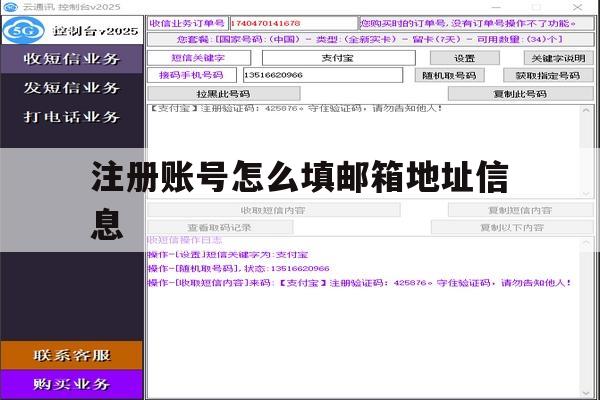Focus the 收信业务订单号 input field
Screen dimensions: 600x400
(293, 23)
